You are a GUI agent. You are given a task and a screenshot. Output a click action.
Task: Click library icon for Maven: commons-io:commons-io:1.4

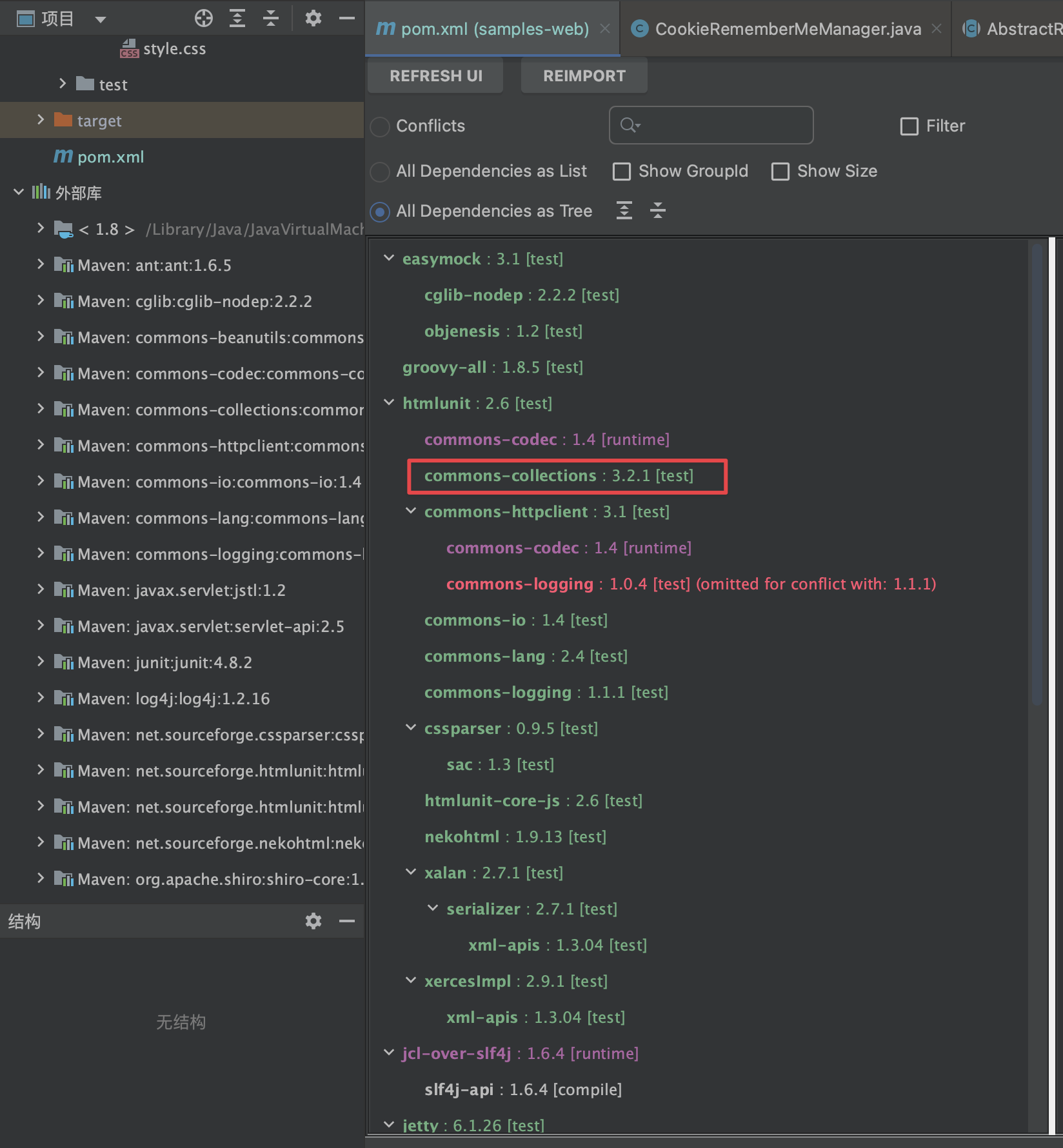(x=63, y=482)
